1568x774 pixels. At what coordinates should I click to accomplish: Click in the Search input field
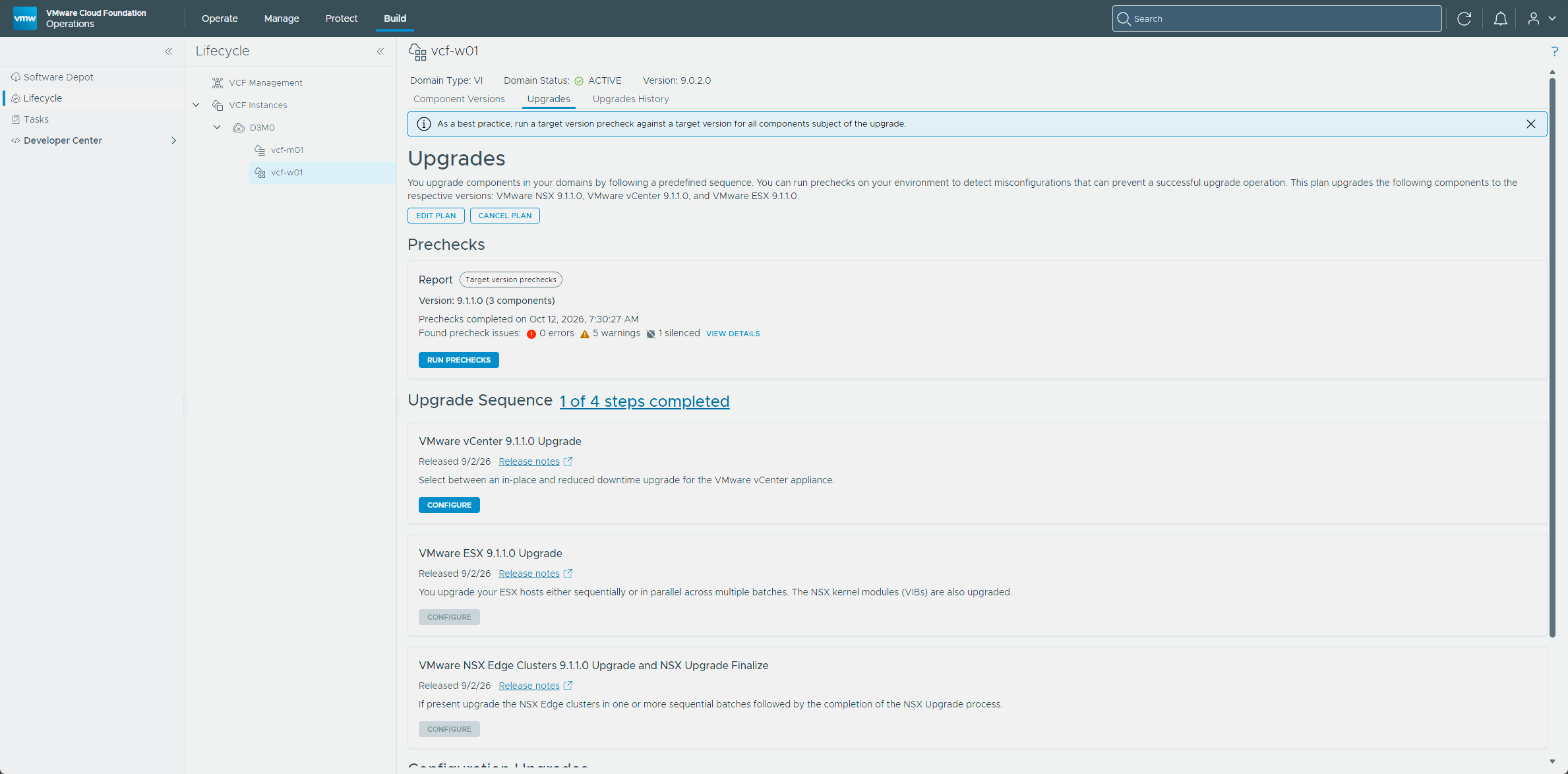1277,18
